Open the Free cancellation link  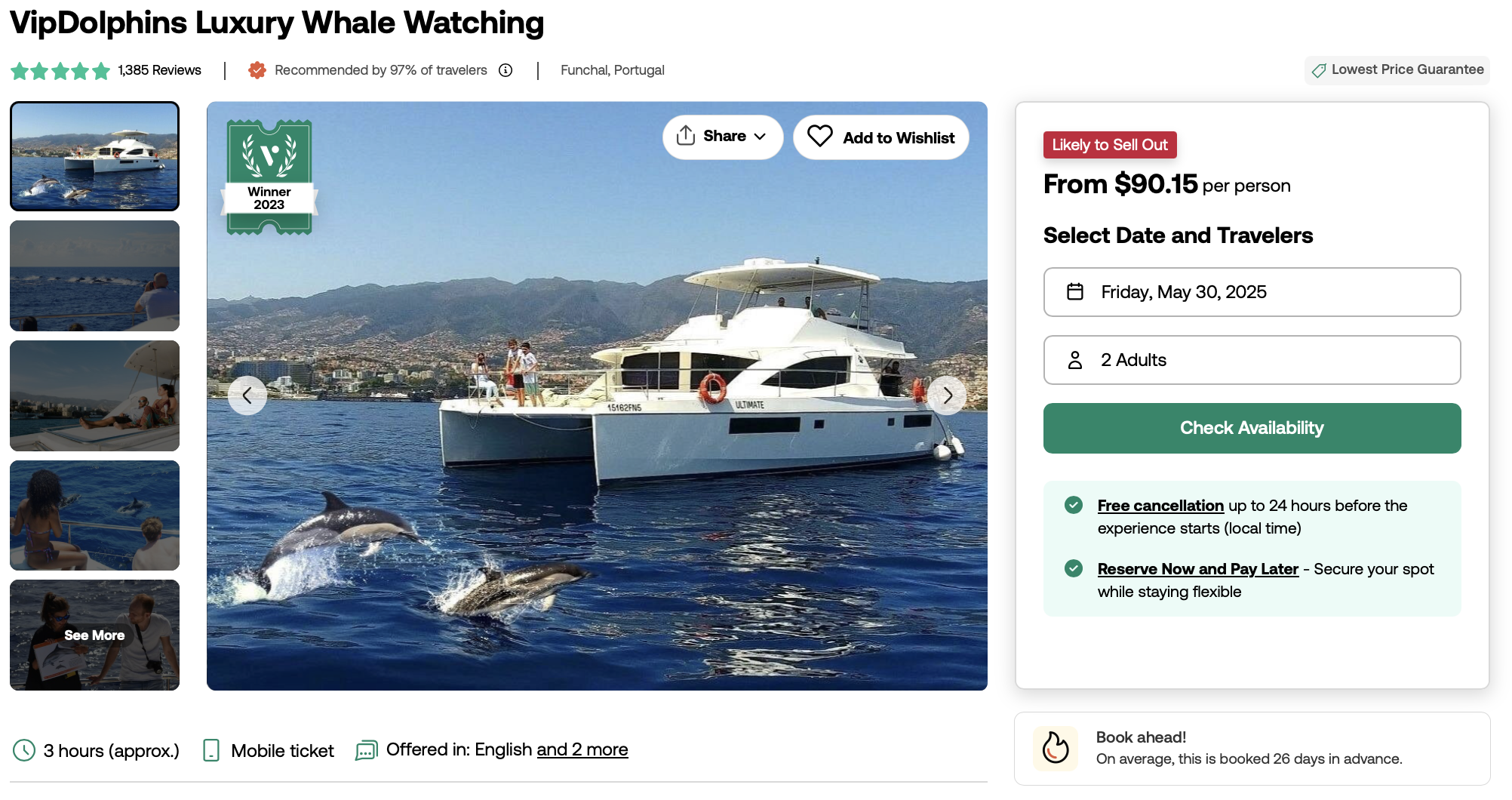tap(1160, 506)
